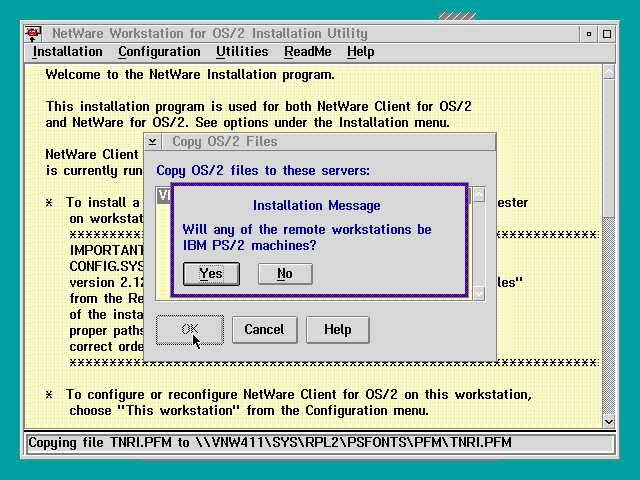Image resolution: width=640 pixels, height=480 pixels.
Task: Click the installation utility title bar icon
Action: (33, 33)
